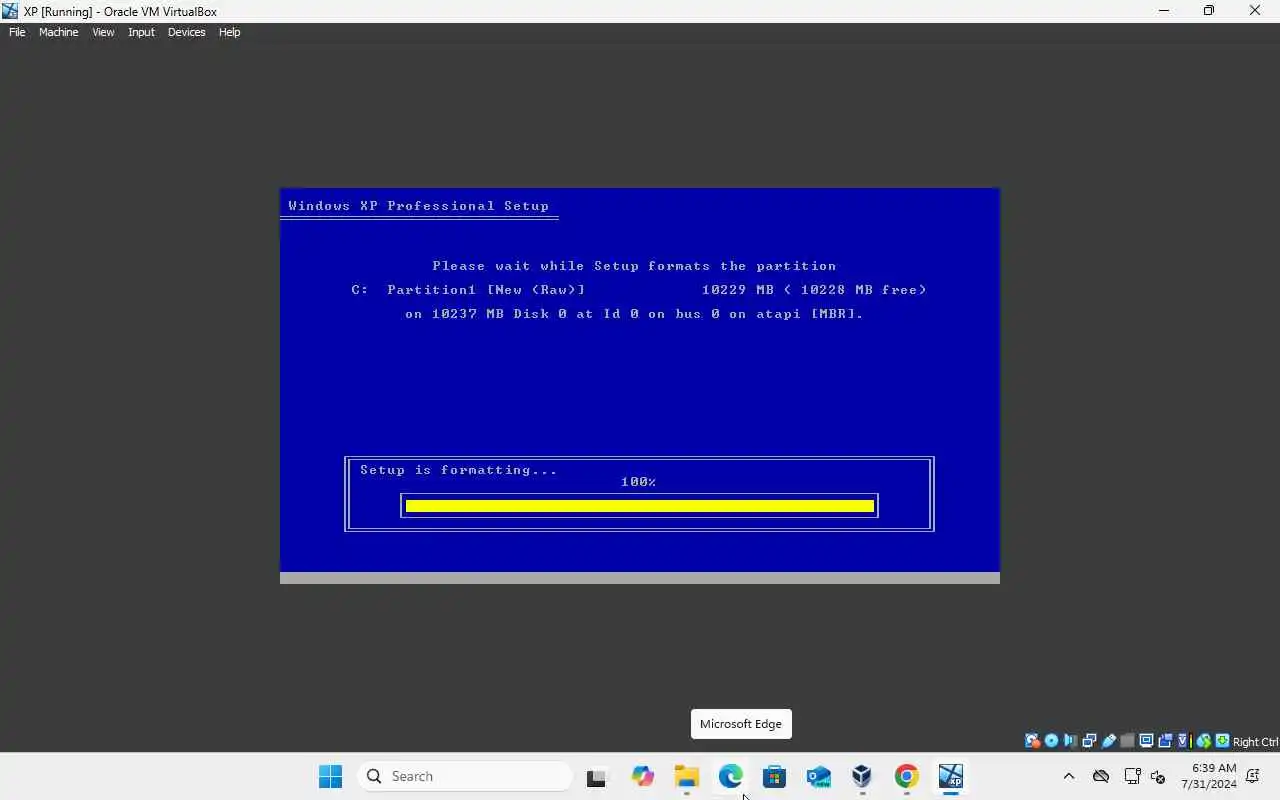Click the mouse integration indicator icon
The height and width of the screenshot is (800, 1280).
point(1204,741)
